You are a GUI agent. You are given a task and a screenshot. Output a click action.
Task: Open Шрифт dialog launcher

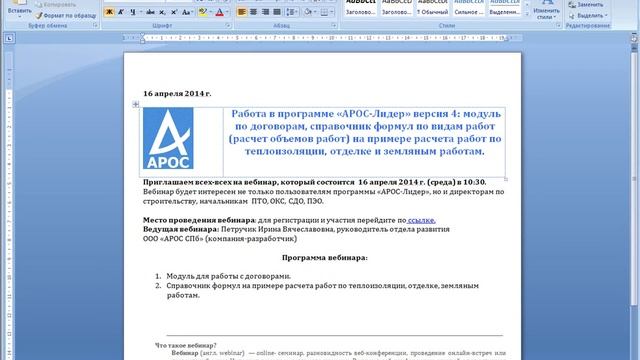(228, 25)
